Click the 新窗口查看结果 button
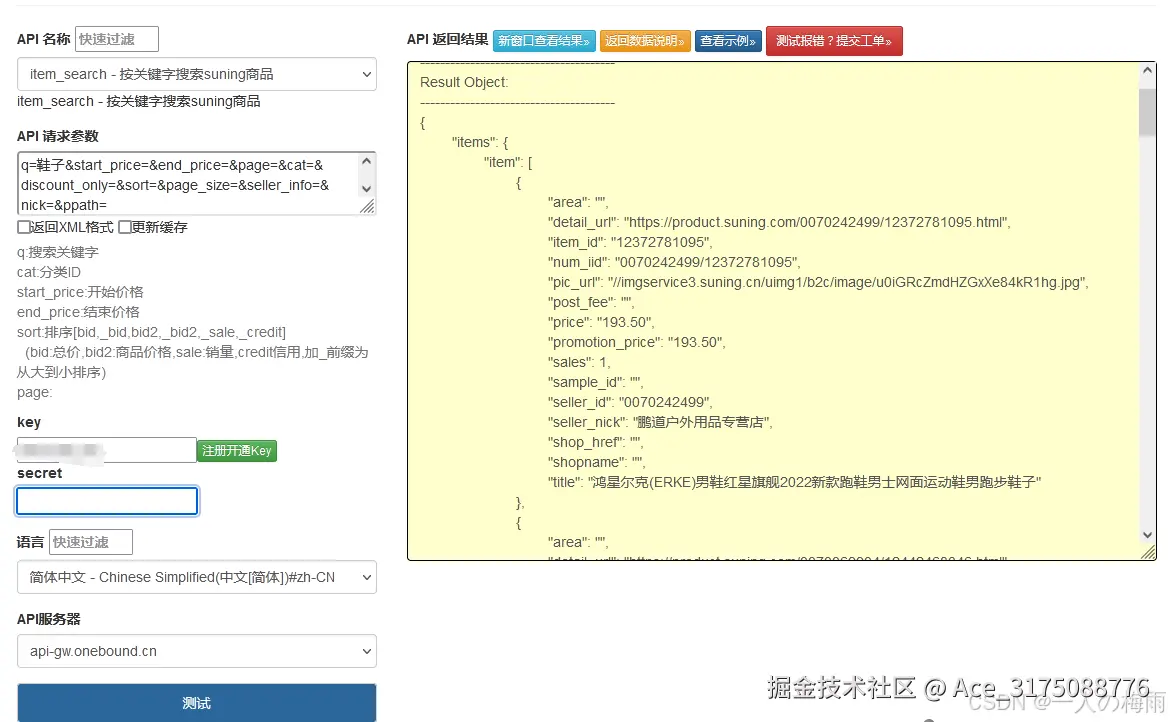 [545, 41]
